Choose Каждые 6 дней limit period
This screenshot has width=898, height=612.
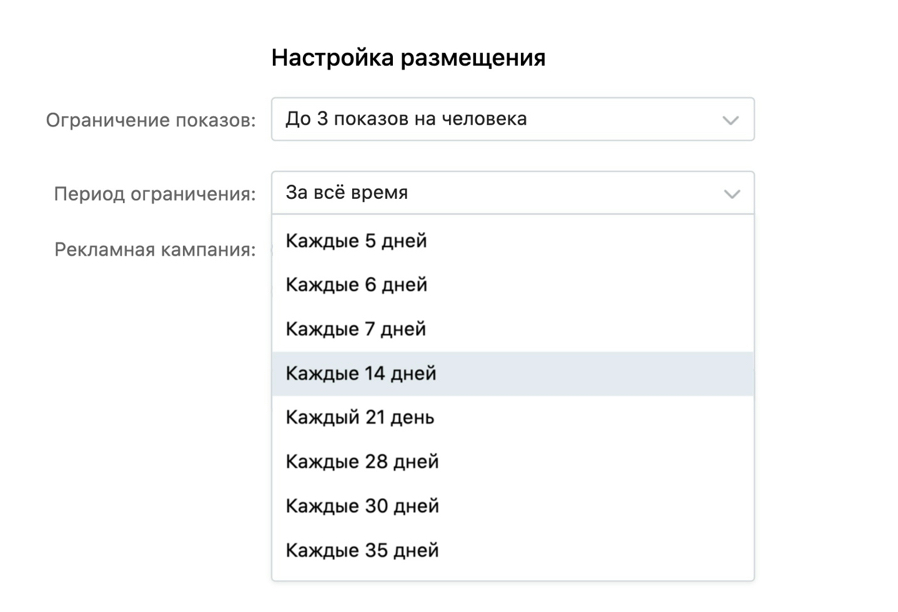357,284
